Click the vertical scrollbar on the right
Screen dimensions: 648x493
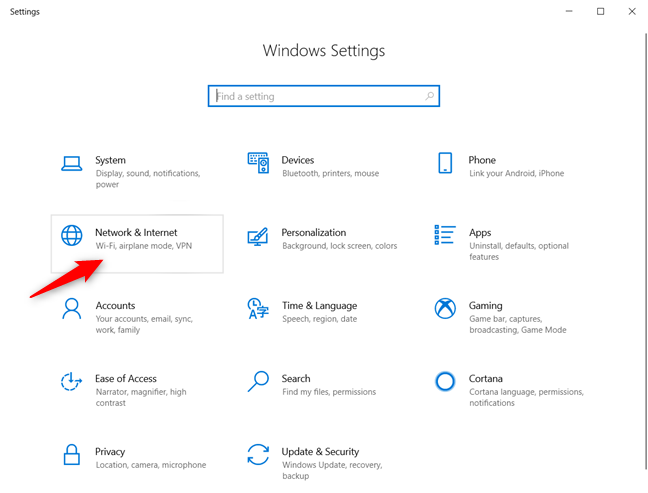pos(646,251)
